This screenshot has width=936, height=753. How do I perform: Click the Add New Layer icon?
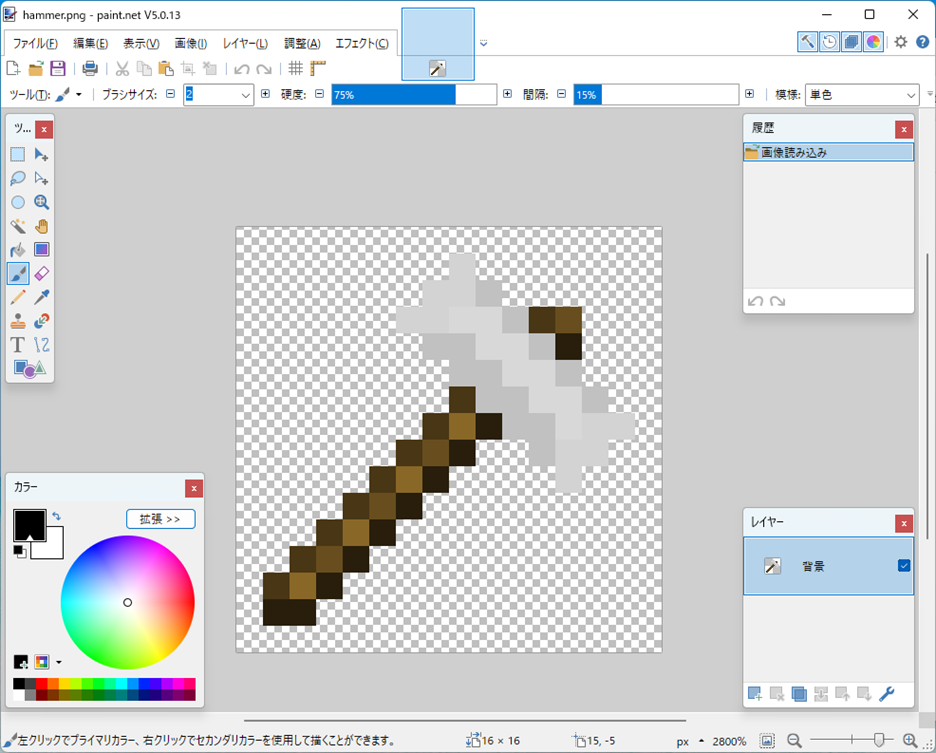[x=755, y=694]
